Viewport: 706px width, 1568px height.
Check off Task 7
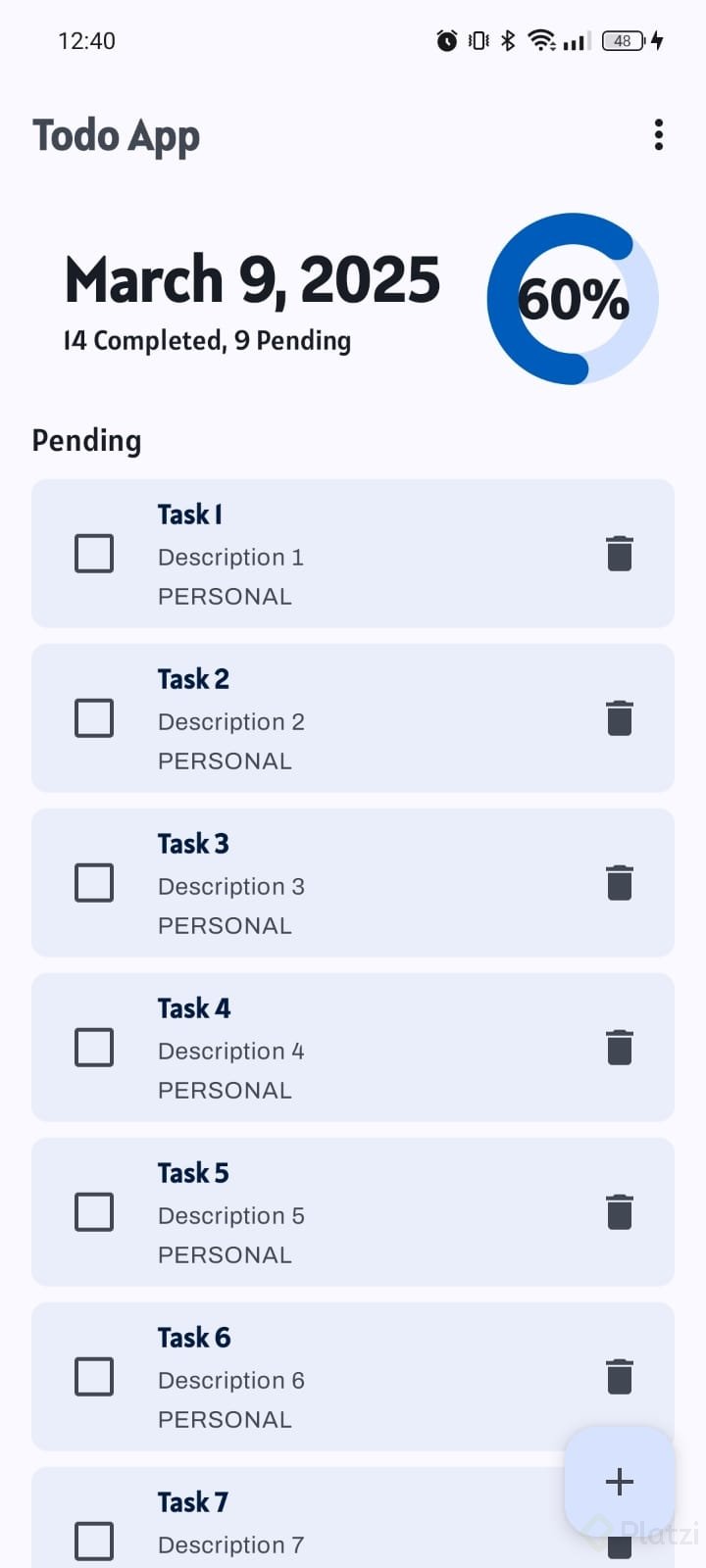94,1541
